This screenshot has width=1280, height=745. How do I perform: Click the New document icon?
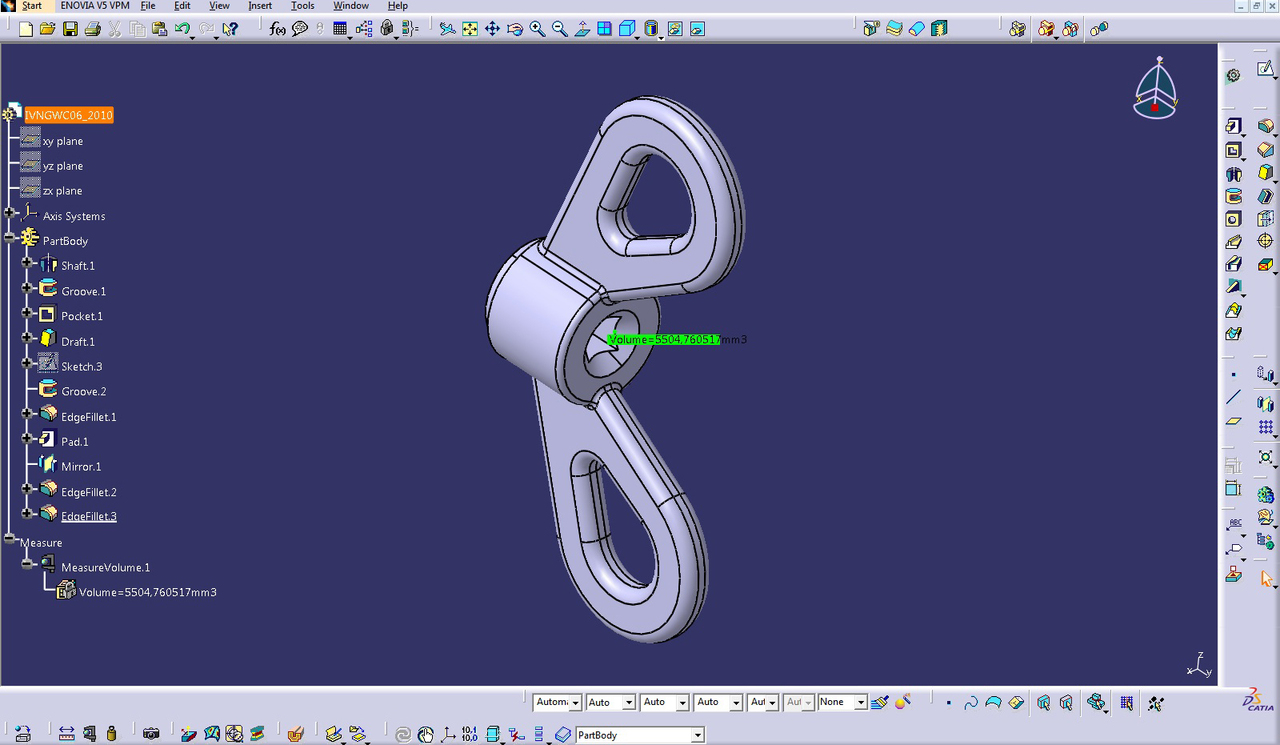click(x=25, y=29)
